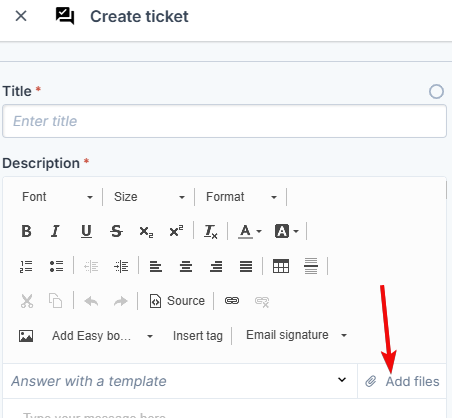Viewport: 452px width, 418px height.
Task: Insert a numbered list
Action: pos(26,266)
